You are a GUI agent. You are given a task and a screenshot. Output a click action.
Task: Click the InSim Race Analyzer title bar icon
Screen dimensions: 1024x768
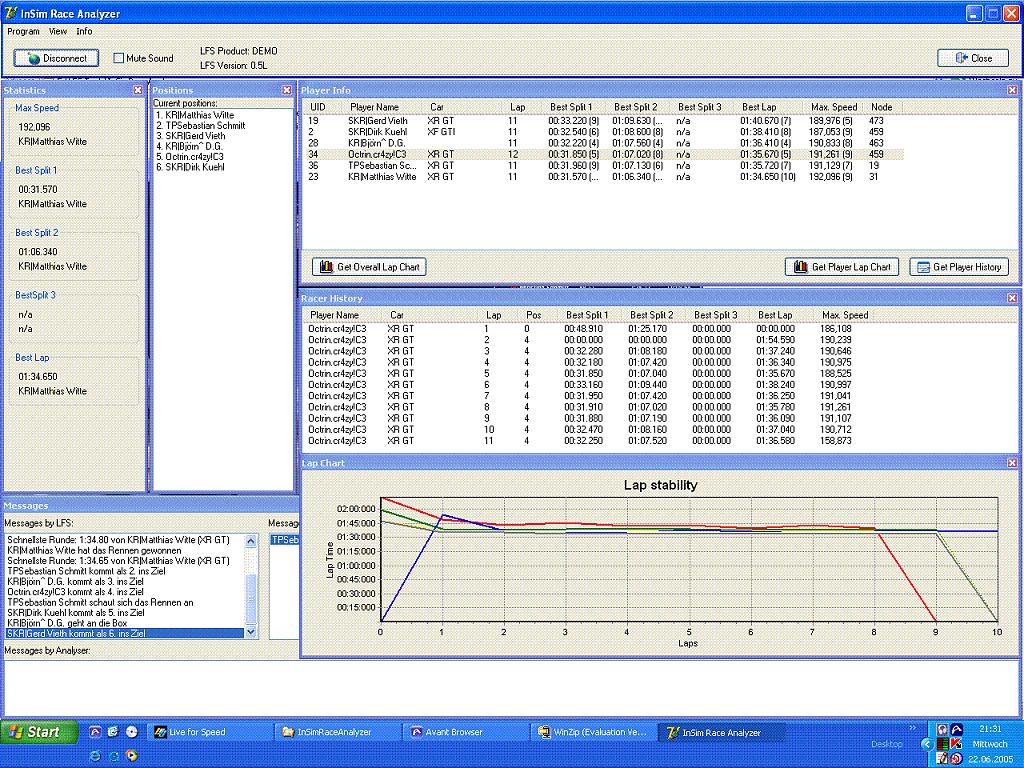(10, 13)
